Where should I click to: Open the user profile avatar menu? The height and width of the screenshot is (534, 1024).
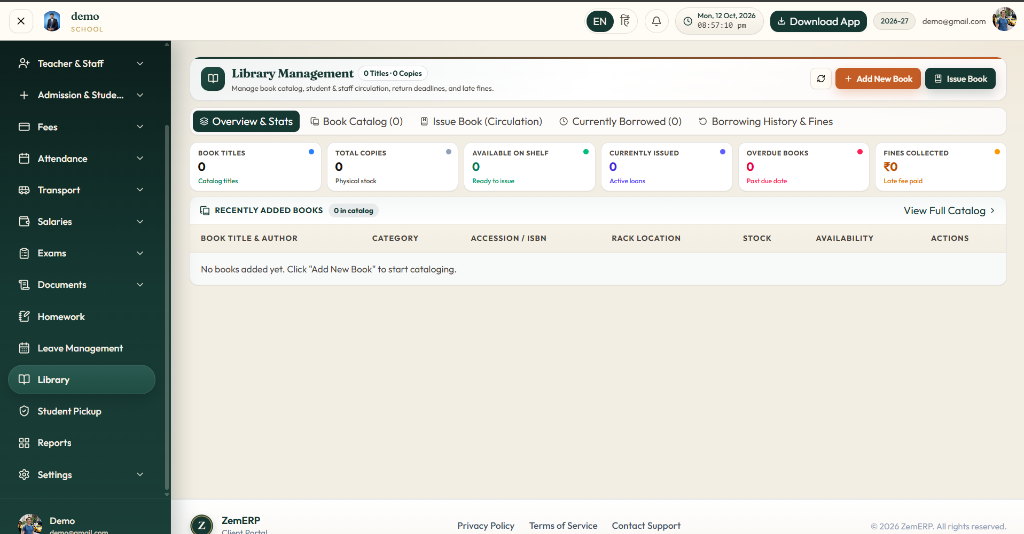click(x=1004, y=20)
